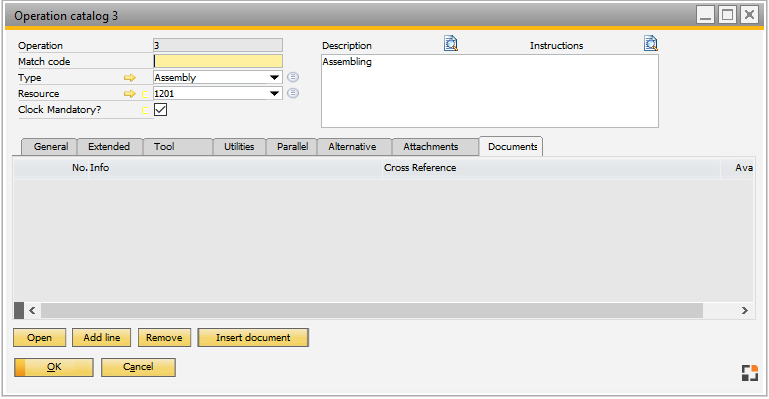Select the Documents tab
This screenshot has width=769, height=399.
[x=511, y=147]
